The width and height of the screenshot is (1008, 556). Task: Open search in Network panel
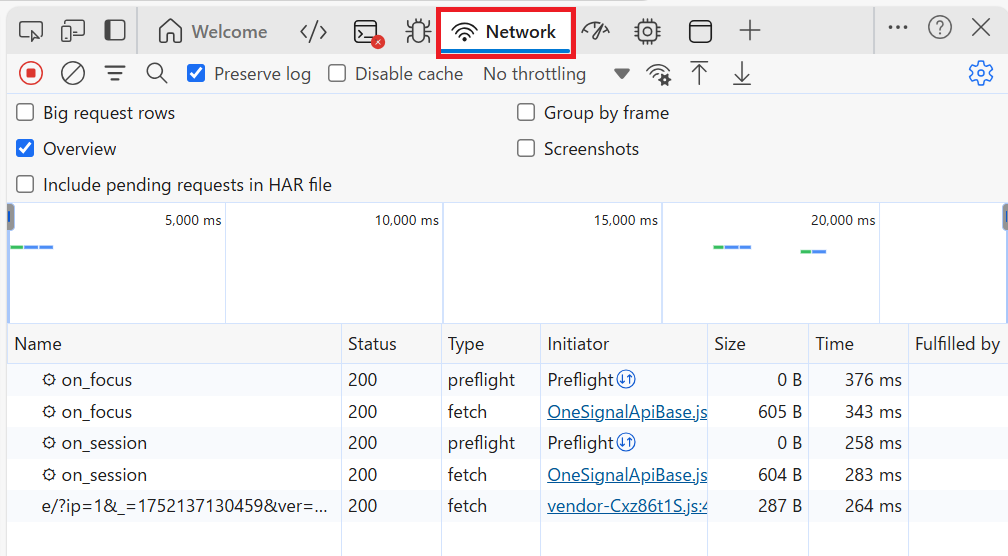(156, 73)
